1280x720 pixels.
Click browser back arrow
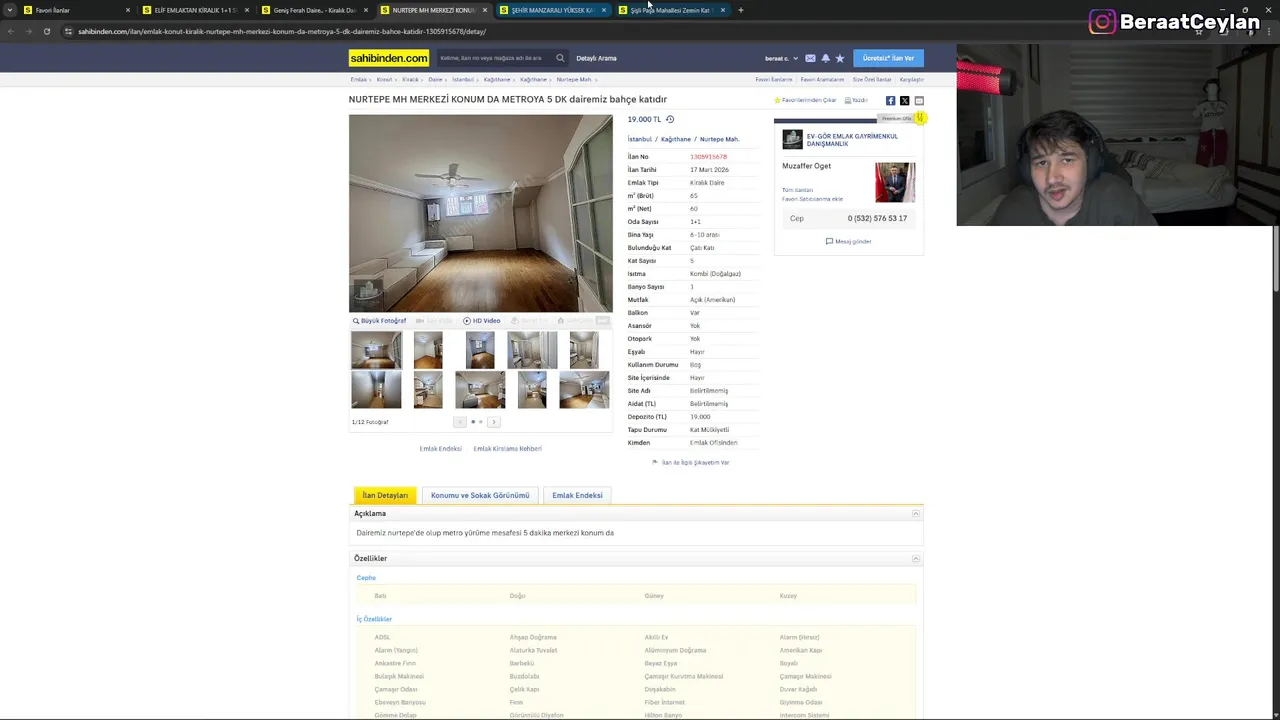click(10, 31)
